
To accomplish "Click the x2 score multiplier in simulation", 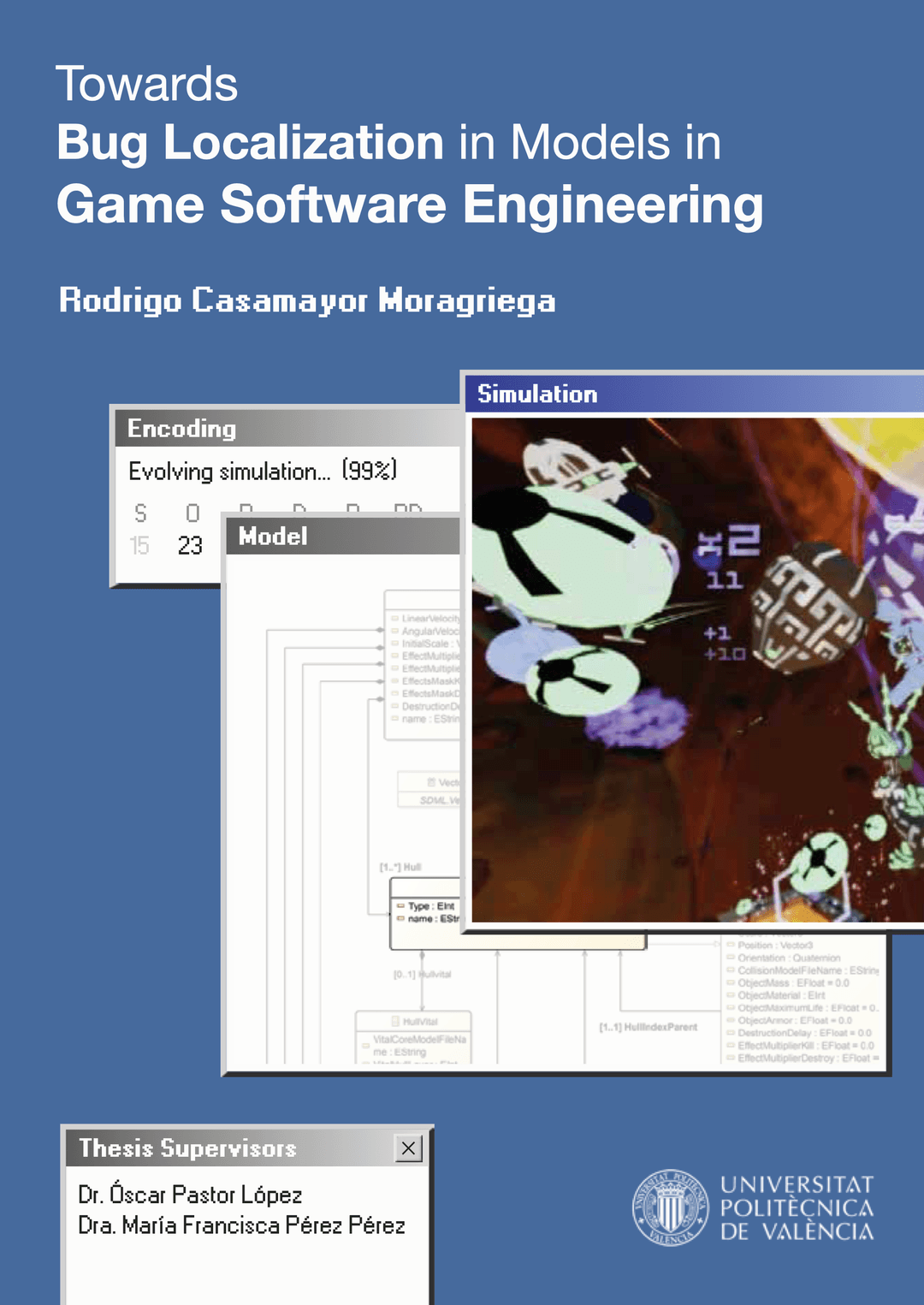I will [x=729, y=543].
